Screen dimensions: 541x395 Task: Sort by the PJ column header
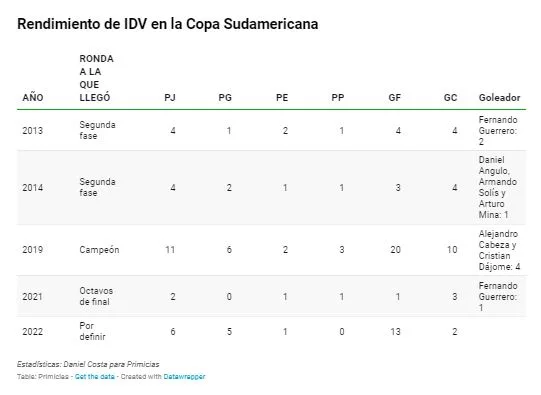click(x=170, y=98)
